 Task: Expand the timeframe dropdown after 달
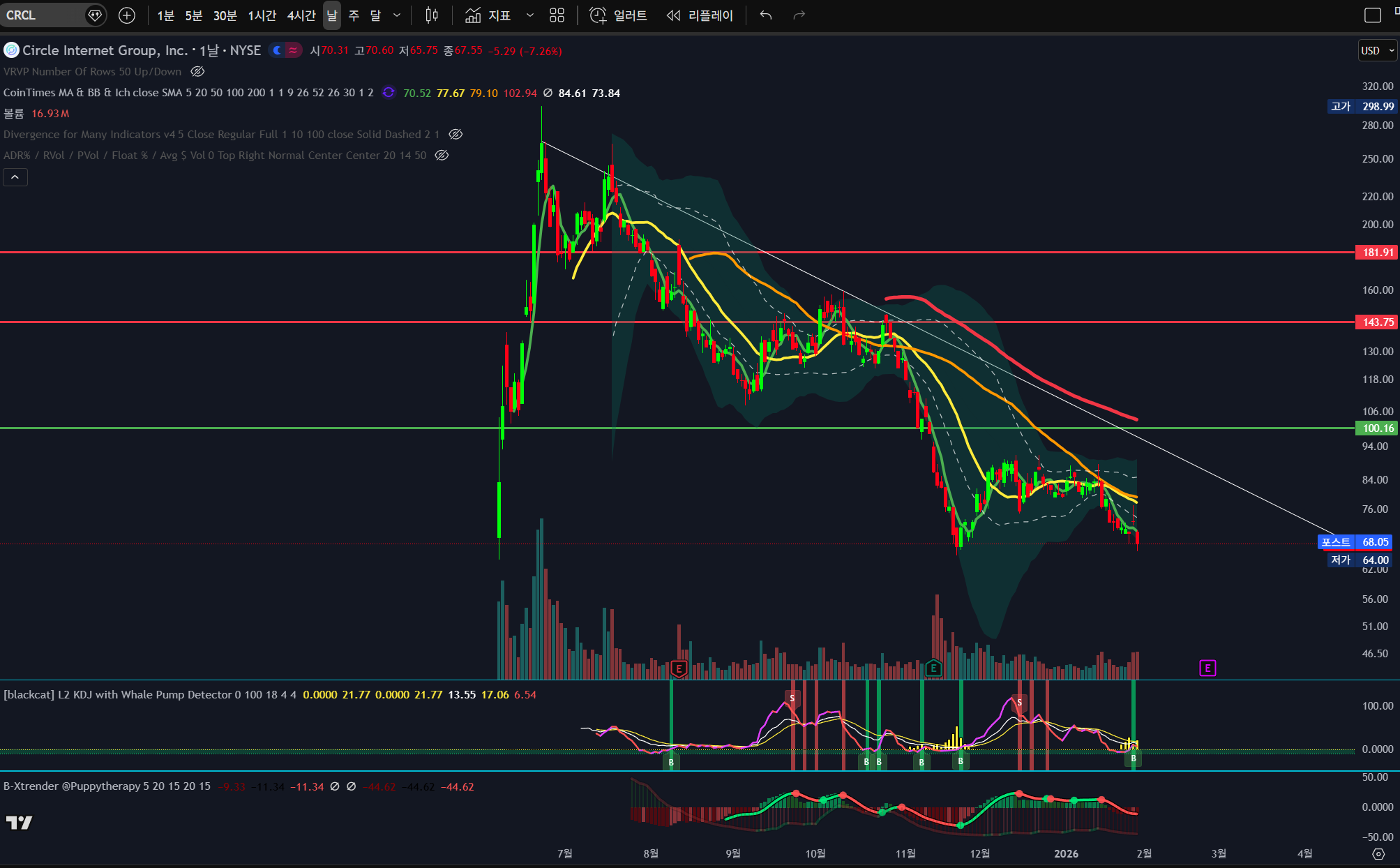(x=397, y=15)
